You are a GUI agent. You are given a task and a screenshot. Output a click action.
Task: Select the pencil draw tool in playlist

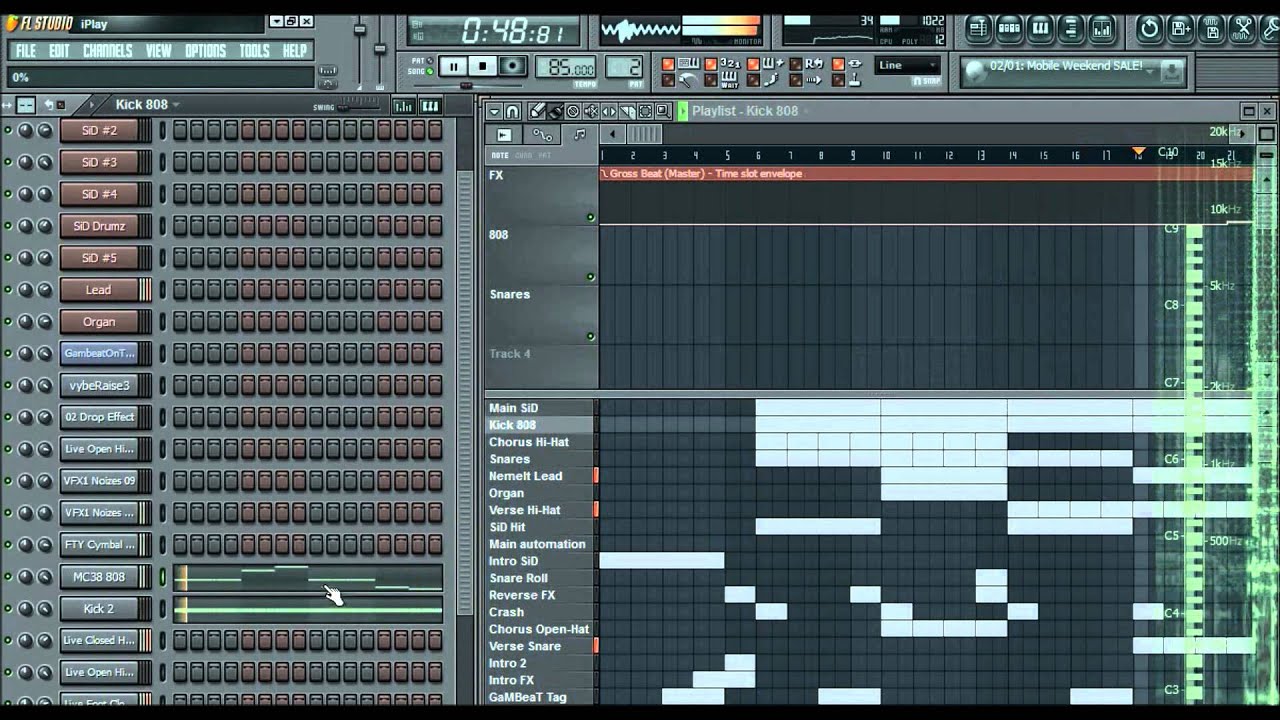click(x=537, y=111)
